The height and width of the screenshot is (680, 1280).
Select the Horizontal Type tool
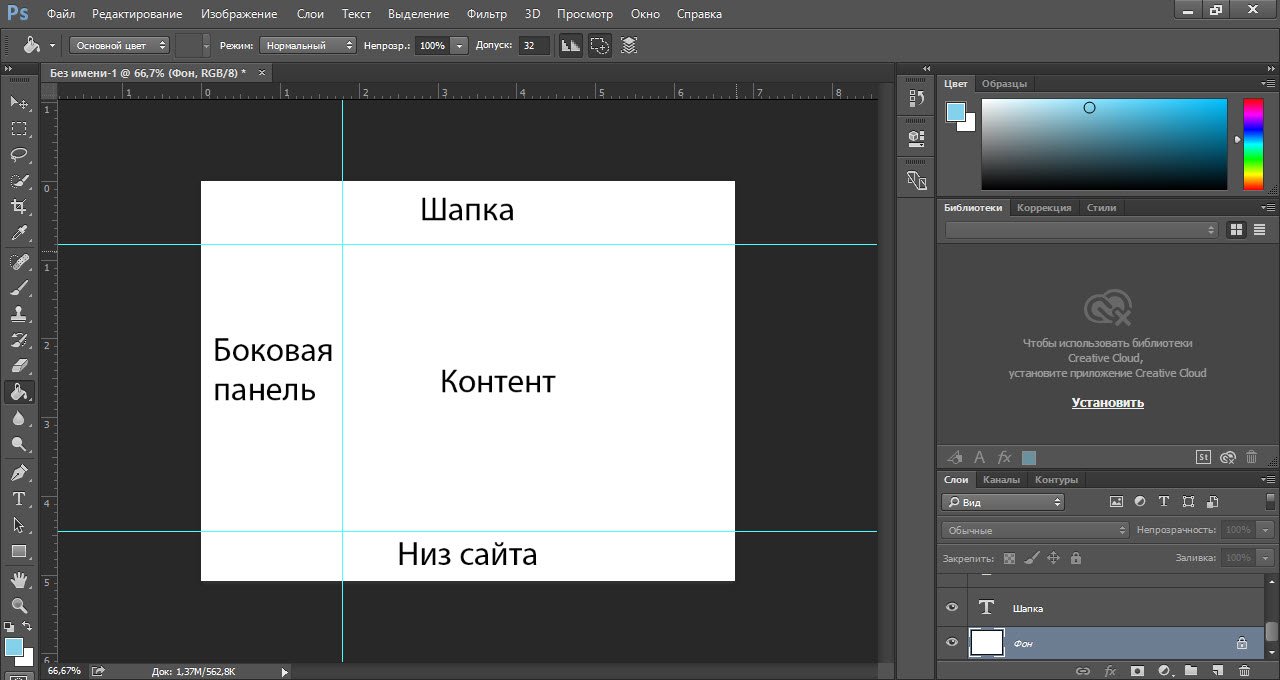(x=18, y=498)
